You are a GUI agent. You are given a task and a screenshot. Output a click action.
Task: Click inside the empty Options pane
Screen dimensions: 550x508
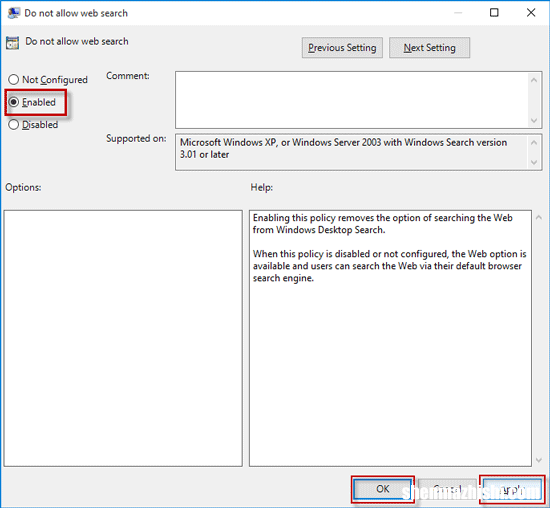tap(123, 338)
